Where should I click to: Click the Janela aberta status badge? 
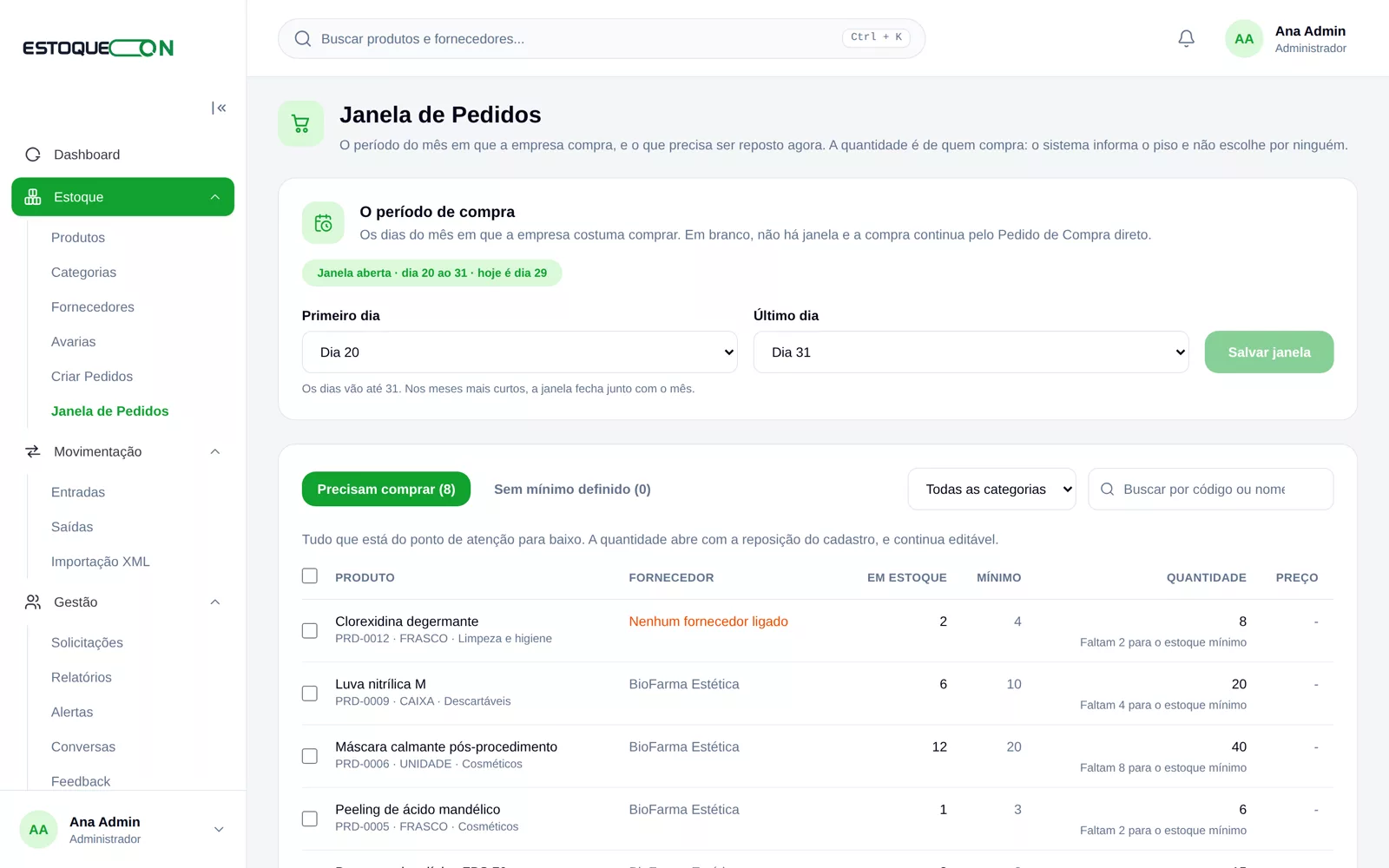coord(431,273)
